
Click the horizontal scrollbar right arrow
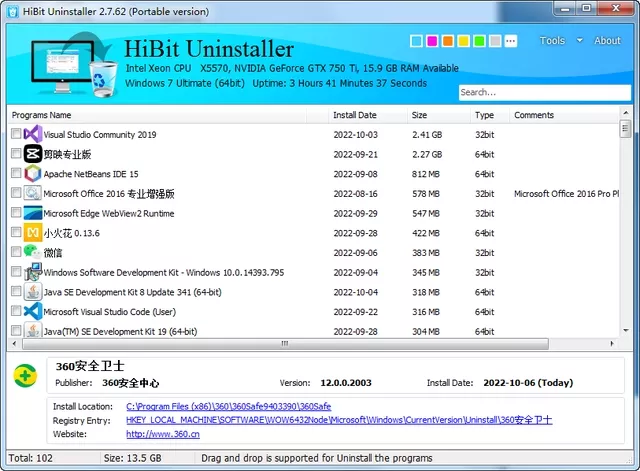pyautogui.click(x=612, y=344)
